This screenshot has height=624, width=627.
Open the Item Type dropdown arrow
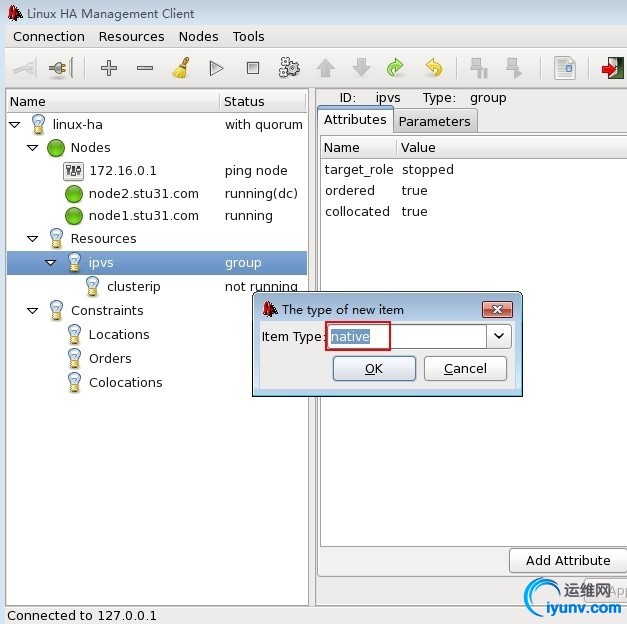(x=499, y=336)
